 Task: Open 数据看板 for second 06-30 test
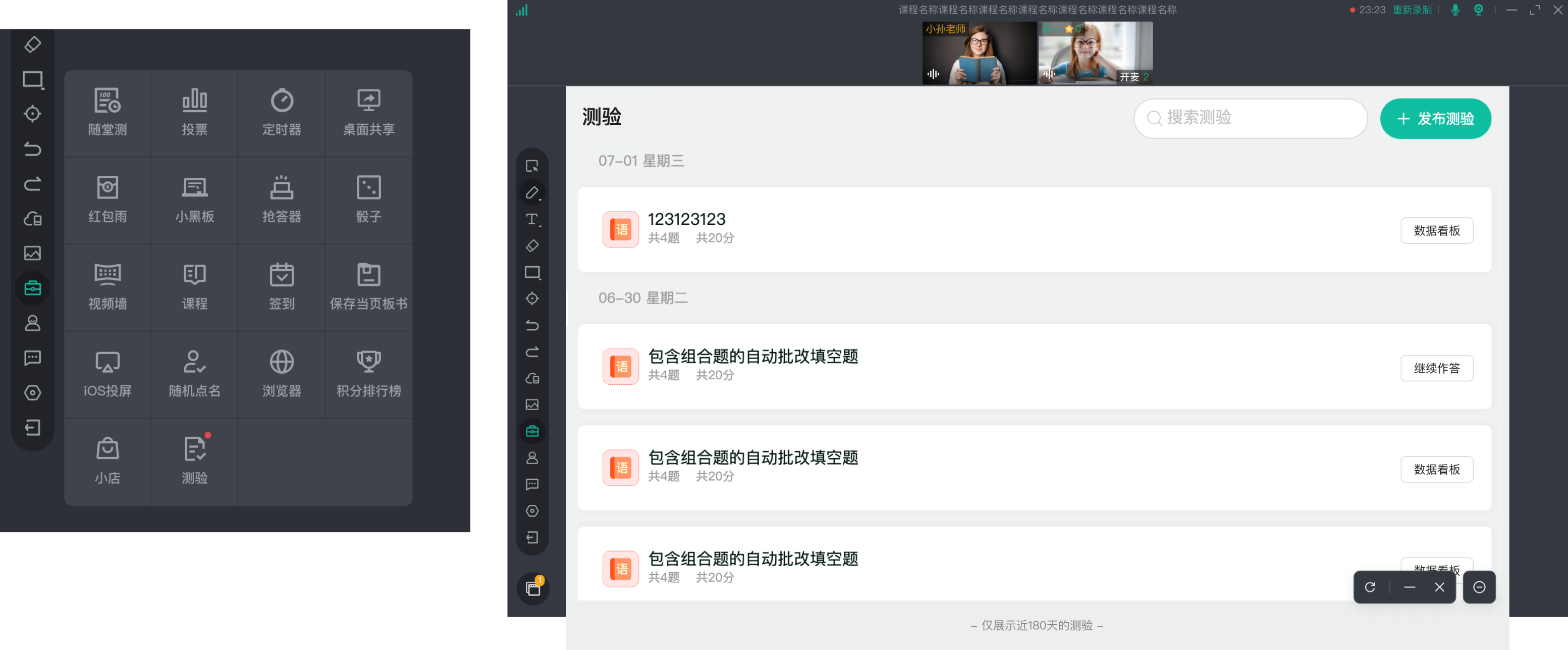coord(1436,469)
